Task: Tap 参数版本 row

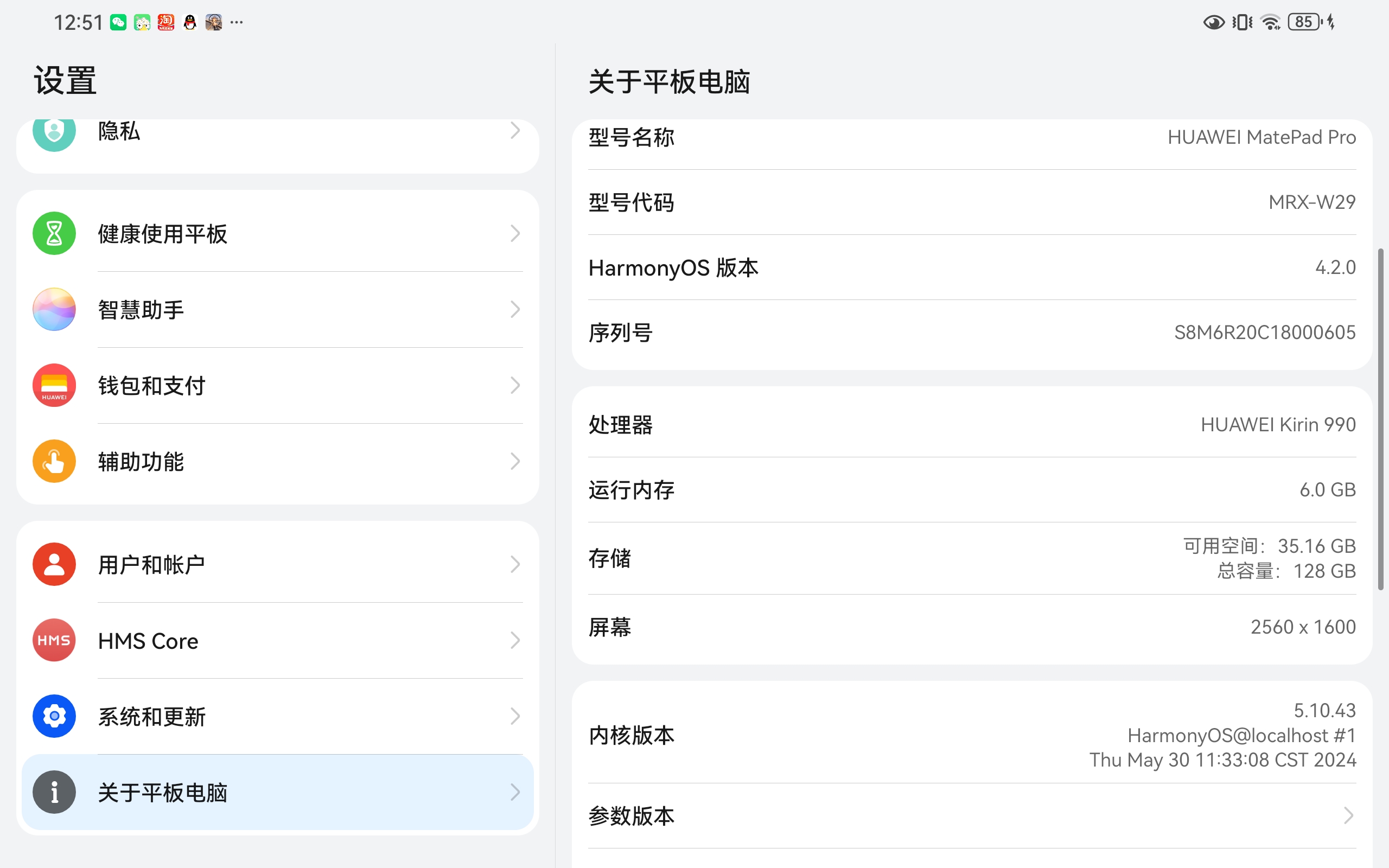Action: coord(972,816)
